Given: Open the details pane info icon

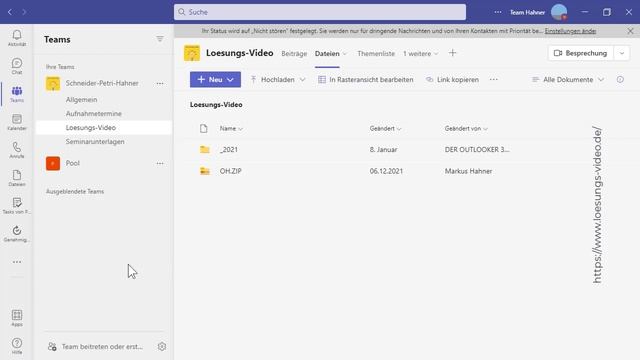Looking at the screenshot, I should [620, 80].
